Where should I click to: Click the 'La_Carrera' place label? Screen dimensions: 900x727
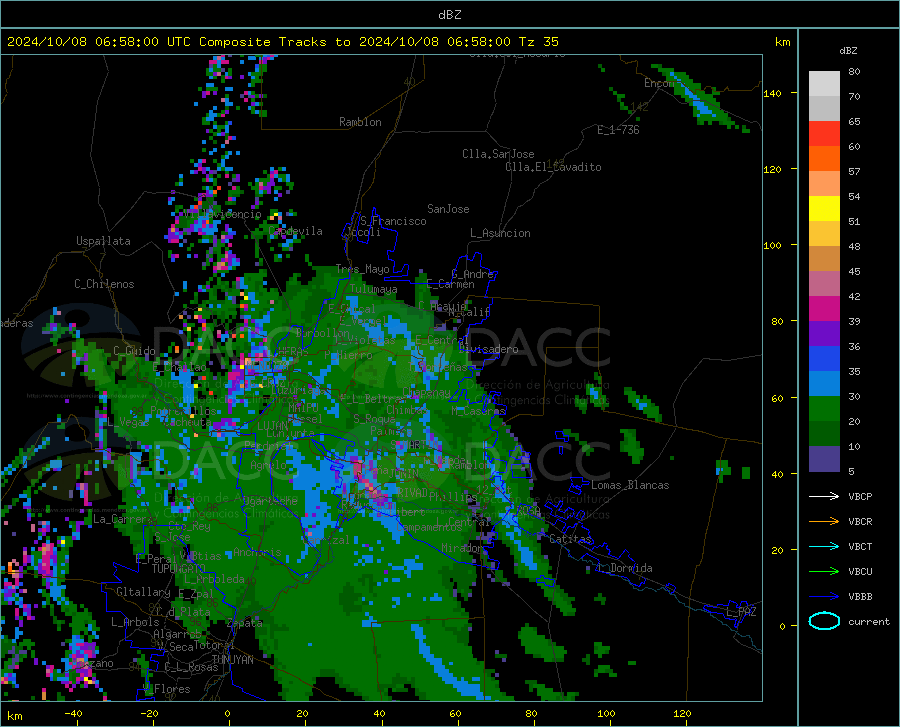point(123,519)
